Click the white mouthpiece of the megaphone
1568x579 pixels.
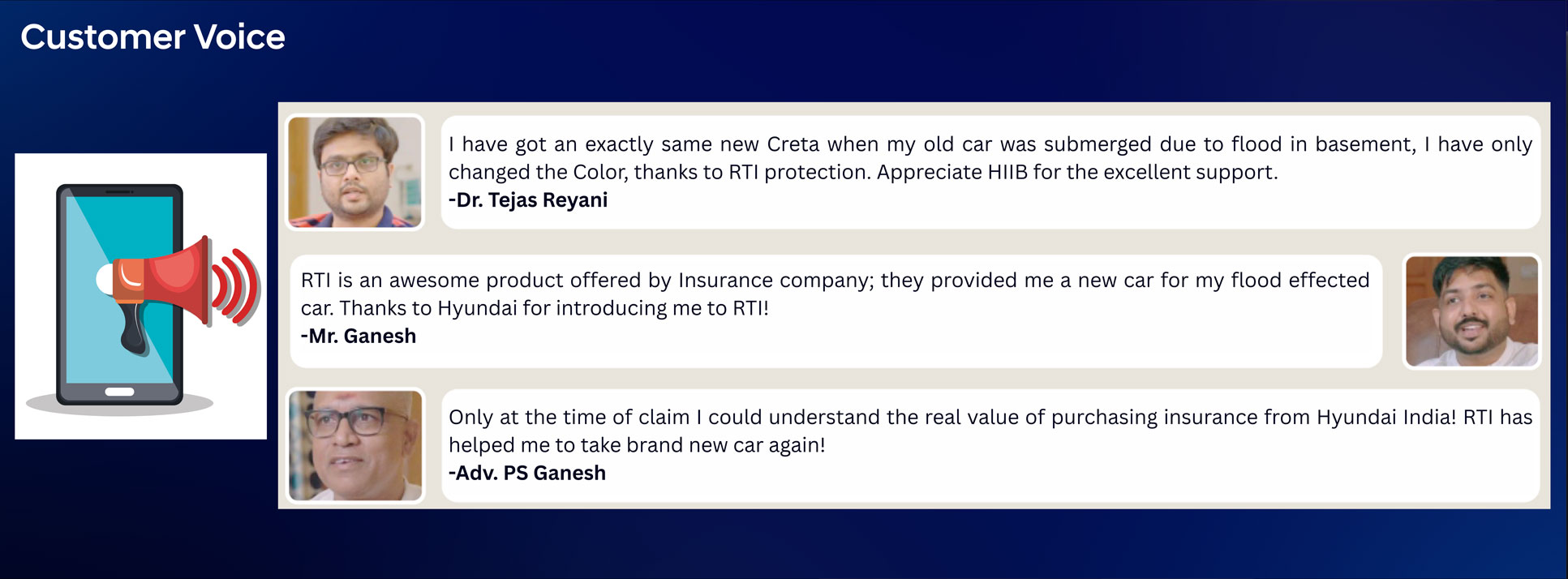click(x=105, y=281)
